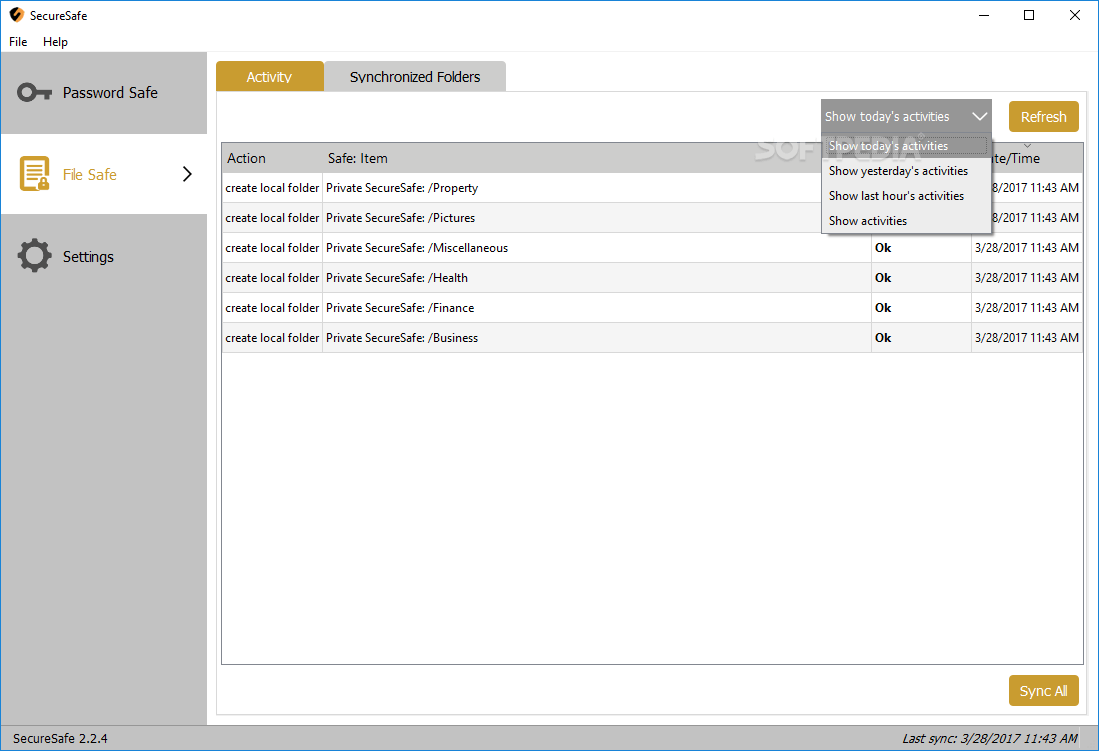Switch to the Synchronized Folders tab
1099x751 pixels.
tap(415, 76)
